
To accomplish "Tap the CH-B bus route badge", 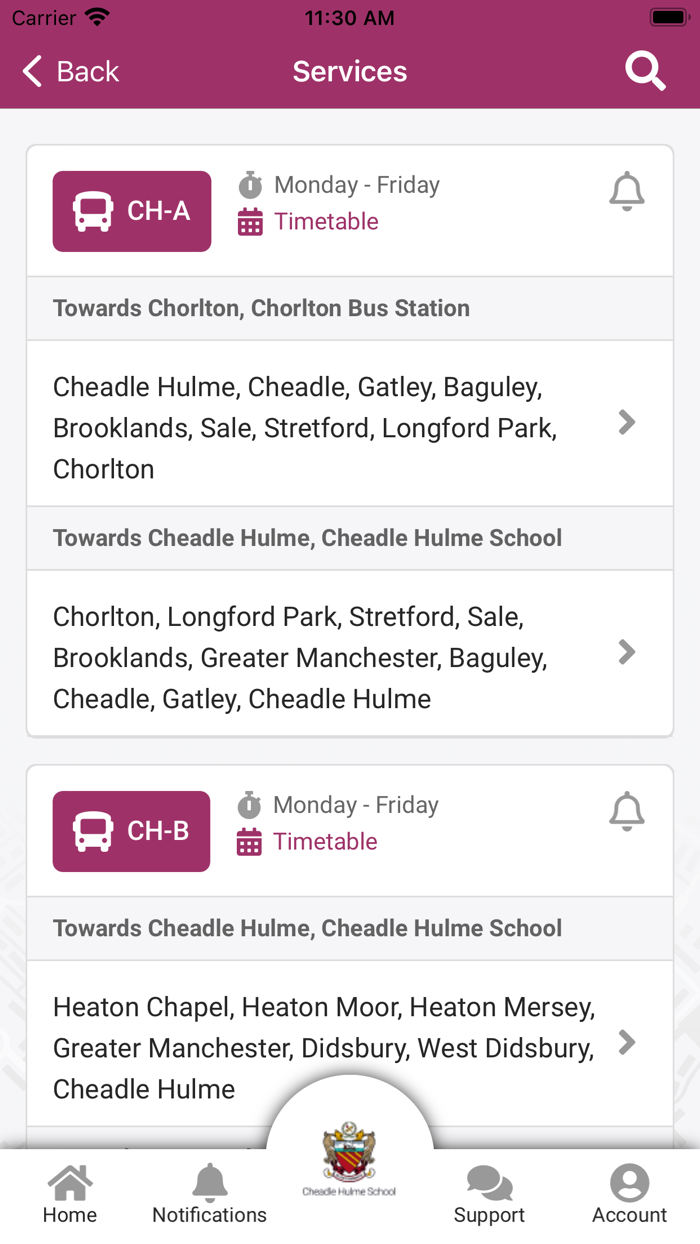I will point(132,831).
